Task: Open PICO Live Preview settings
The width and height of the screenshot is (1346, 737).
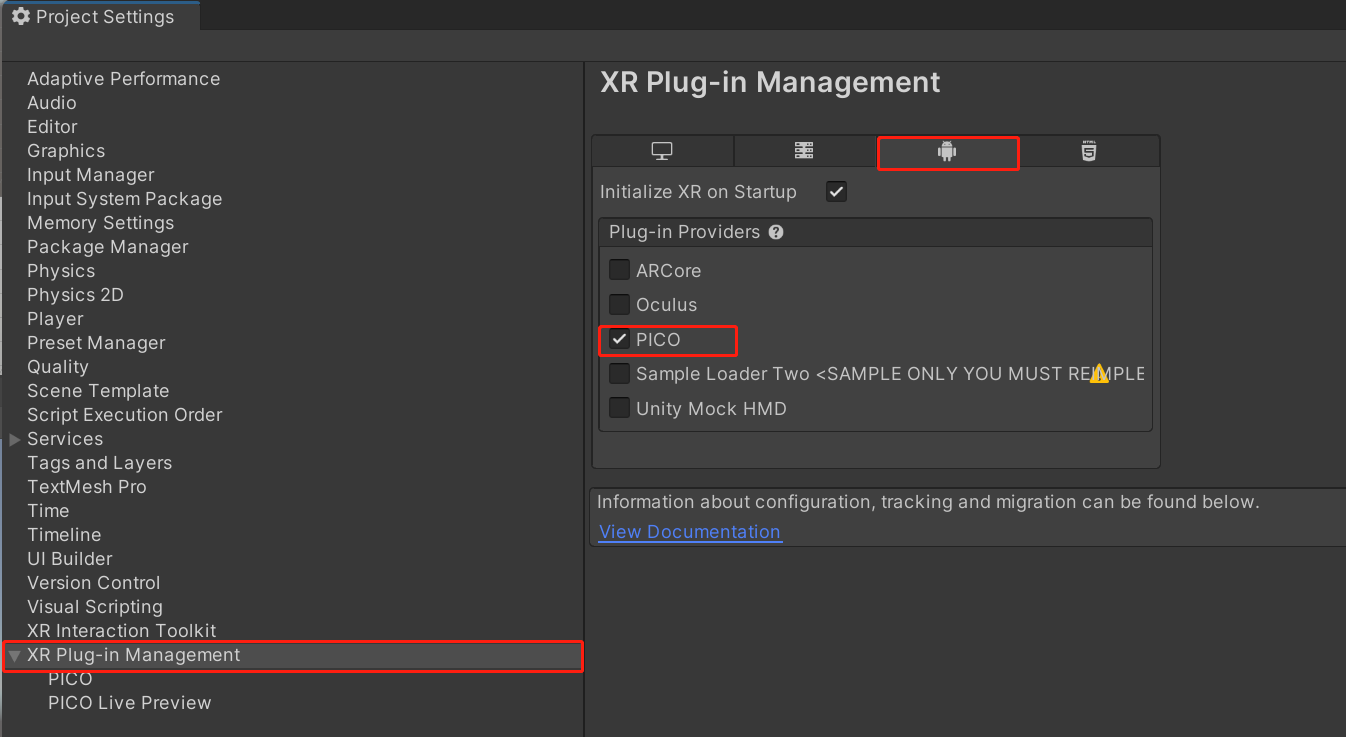Action: point(129,703)
